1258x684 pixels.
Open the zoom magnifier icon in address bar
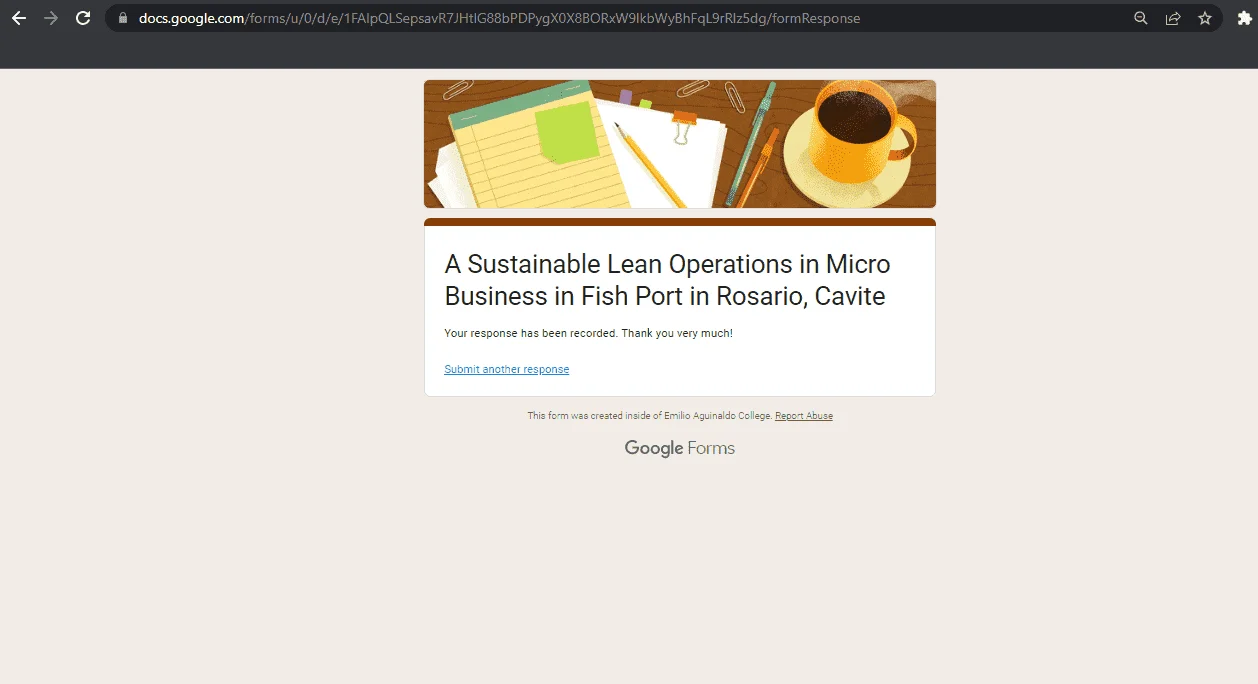point(1141,18)
